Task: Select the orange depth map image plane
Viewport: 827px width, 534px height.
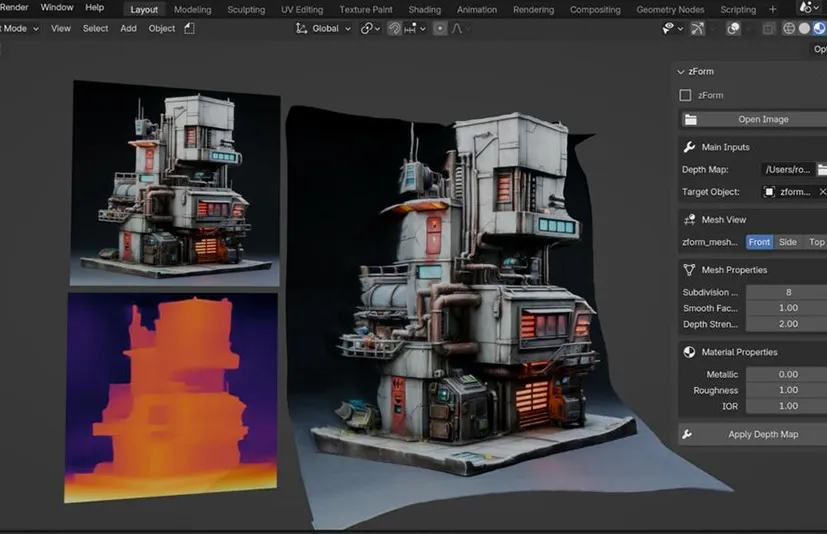Action: [x=171, y=398]
